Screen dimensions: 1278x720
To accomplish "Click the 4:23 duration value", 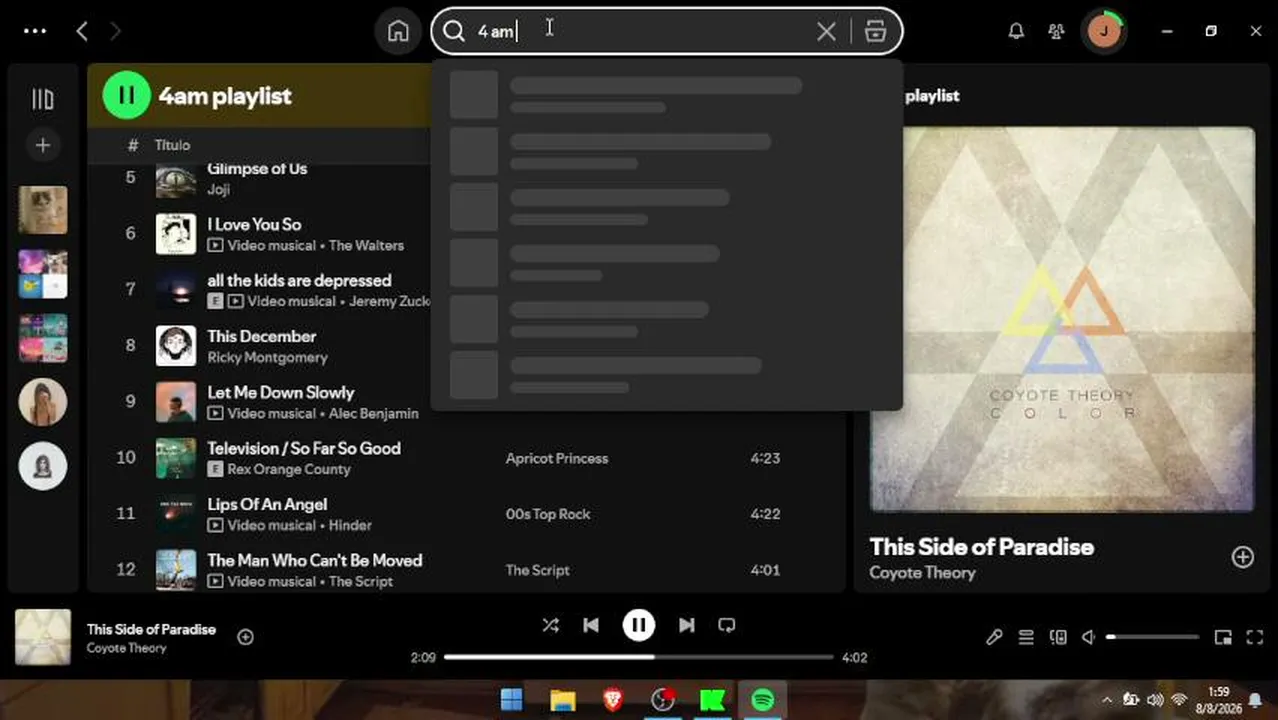I will click(765, 458).
